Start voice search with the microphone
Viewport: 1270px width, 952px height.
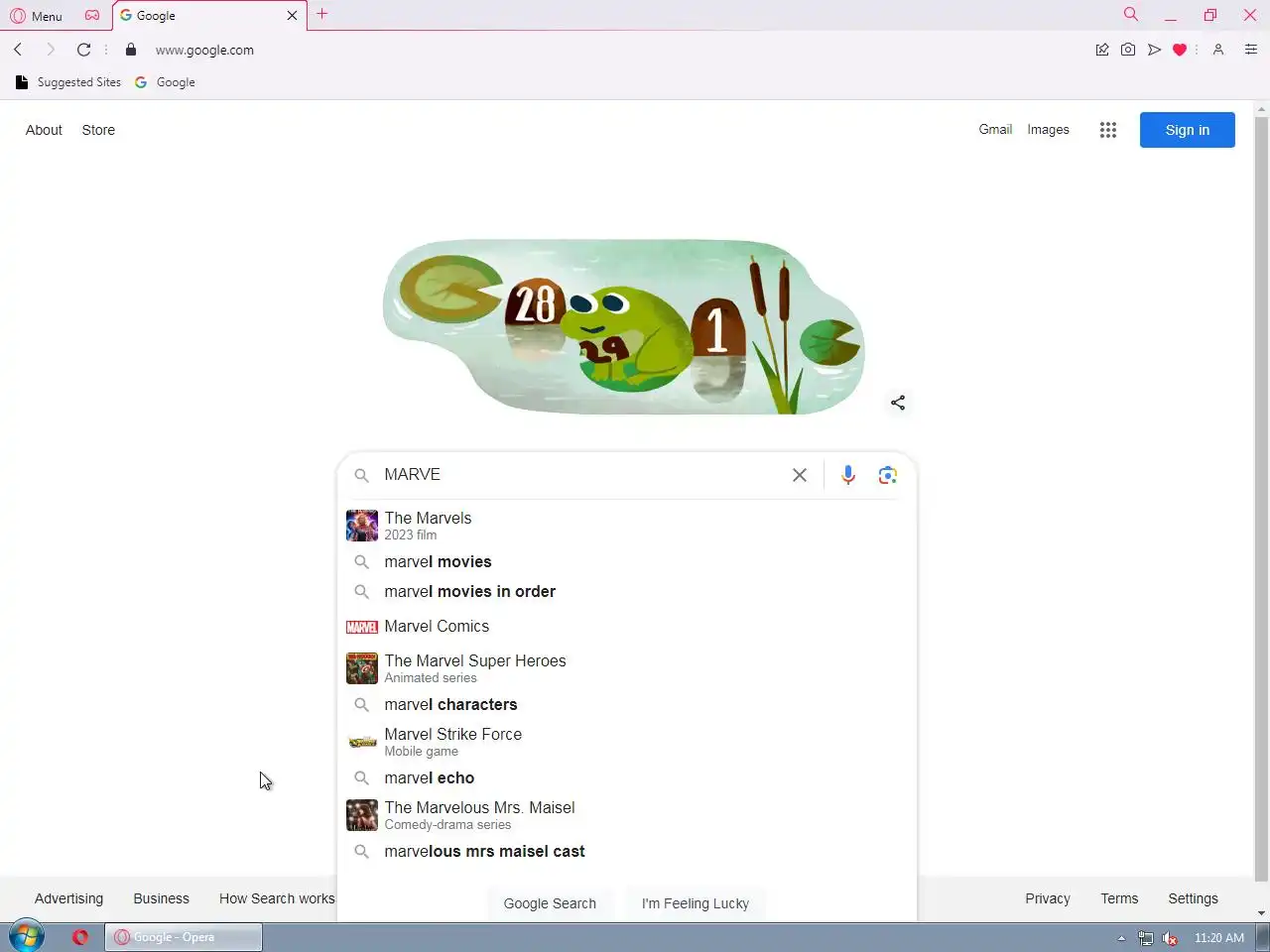848,475
